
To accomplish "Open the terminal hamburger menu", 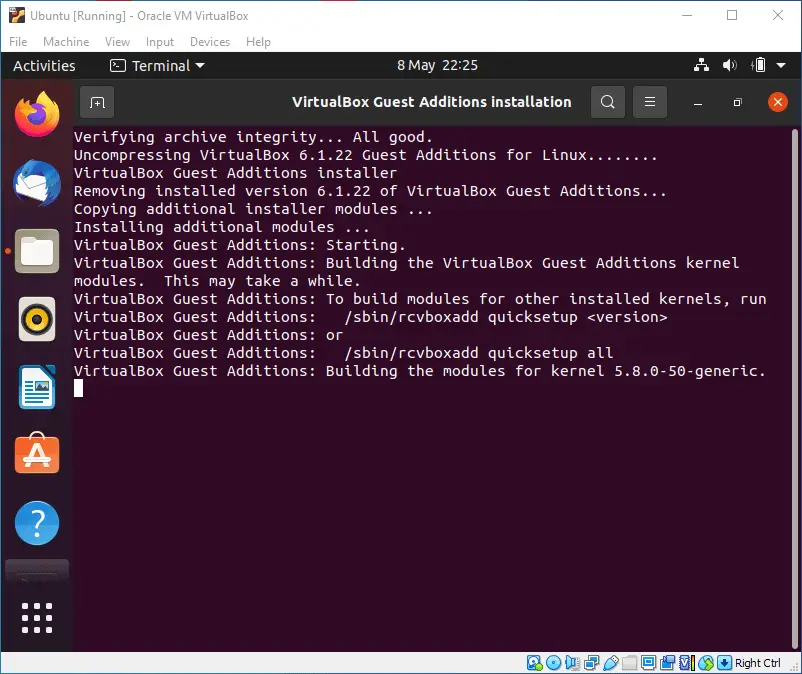I will (650, 102).
